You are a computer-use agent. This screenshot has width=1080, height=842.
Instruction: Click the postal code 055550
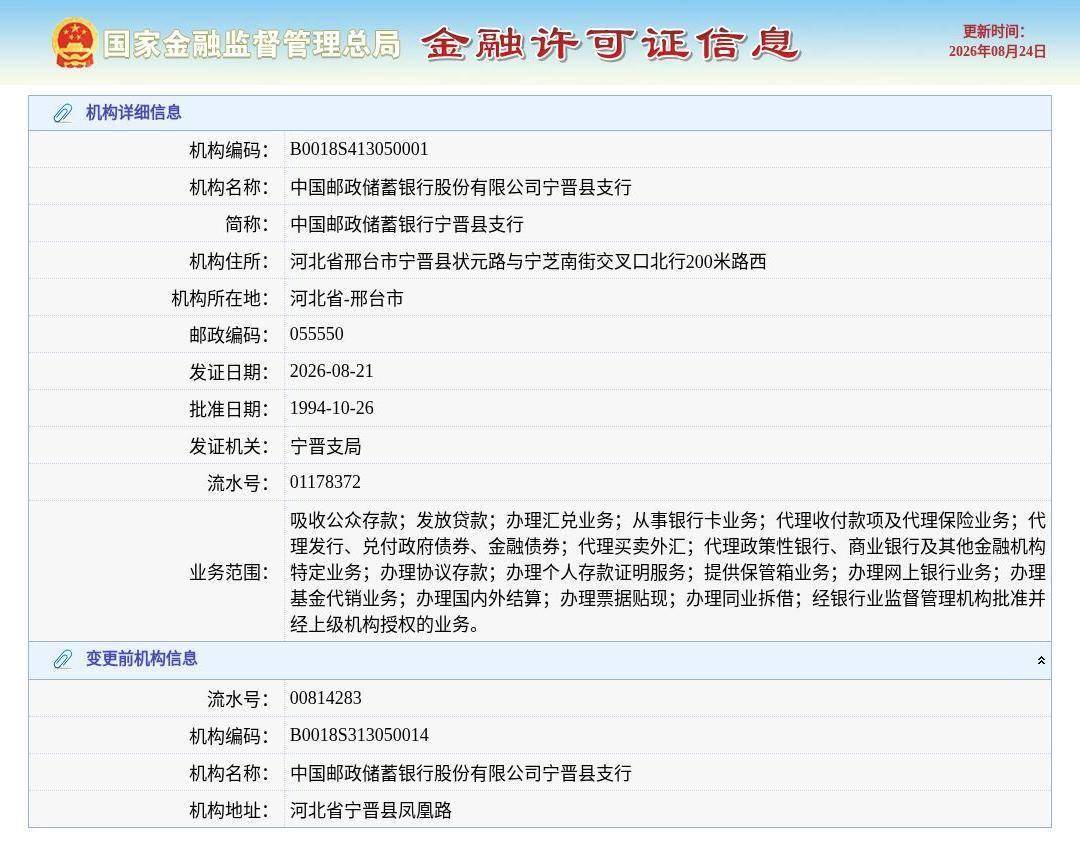(x=316, y=334)
